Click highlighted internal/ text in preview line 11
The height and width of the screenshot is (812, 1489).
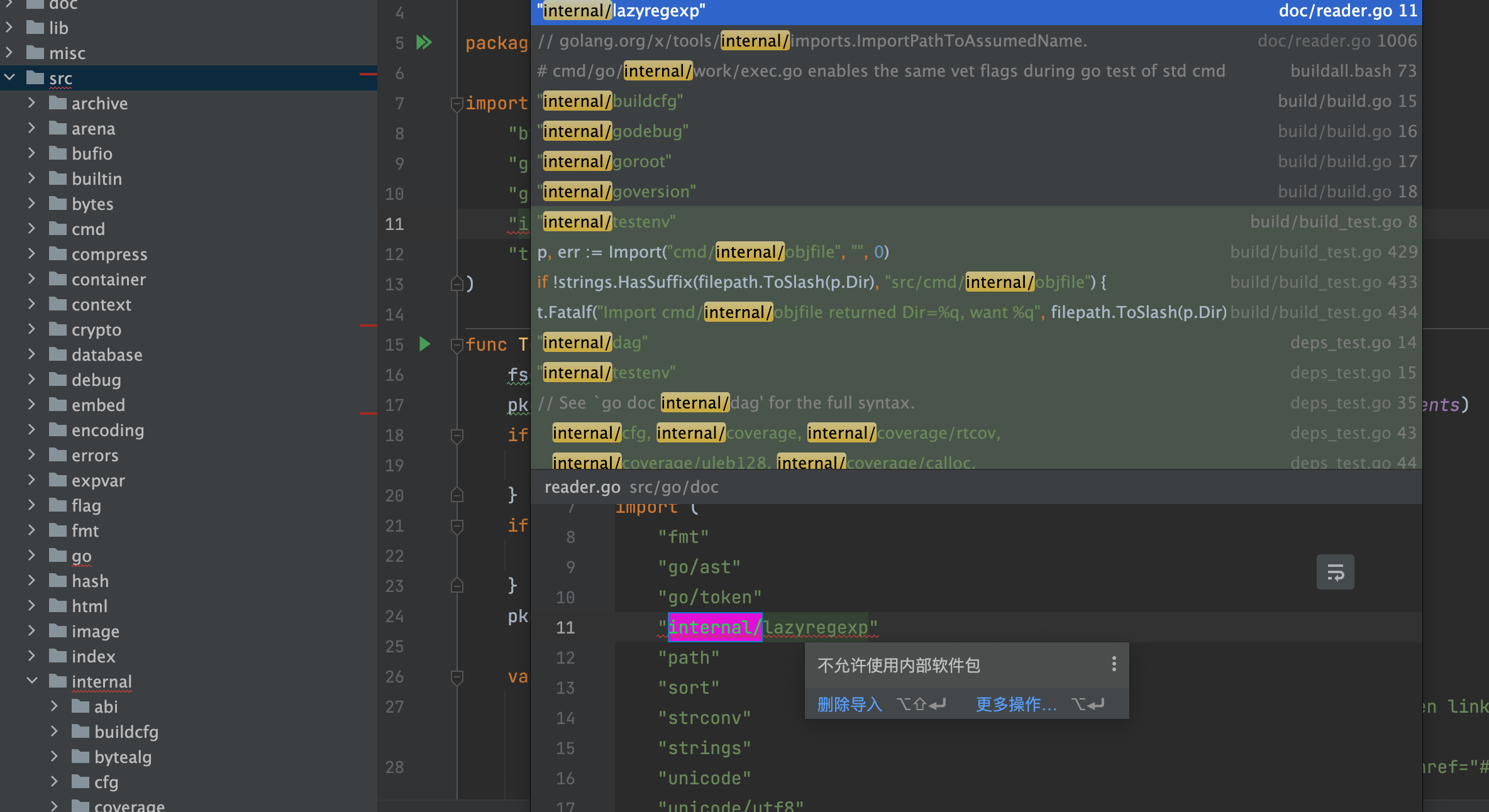click(x=714, y=627)
